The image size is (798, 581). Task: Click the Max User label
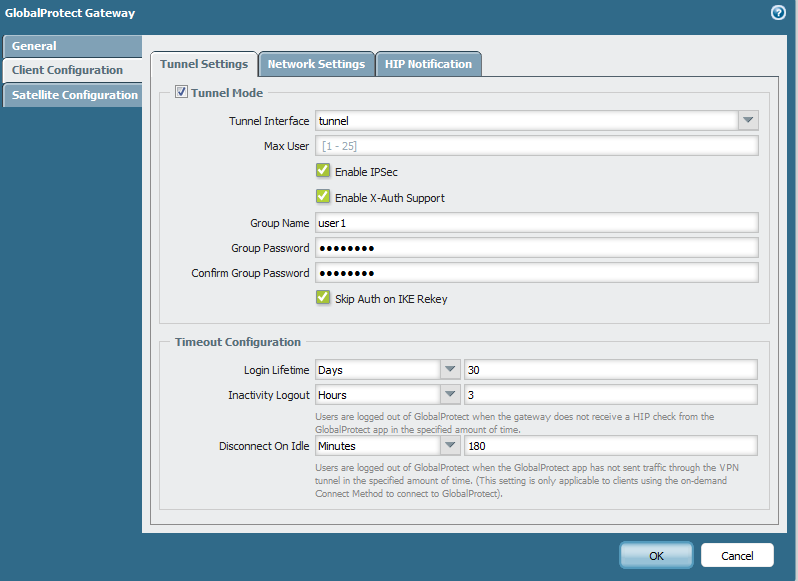(286, 146)
